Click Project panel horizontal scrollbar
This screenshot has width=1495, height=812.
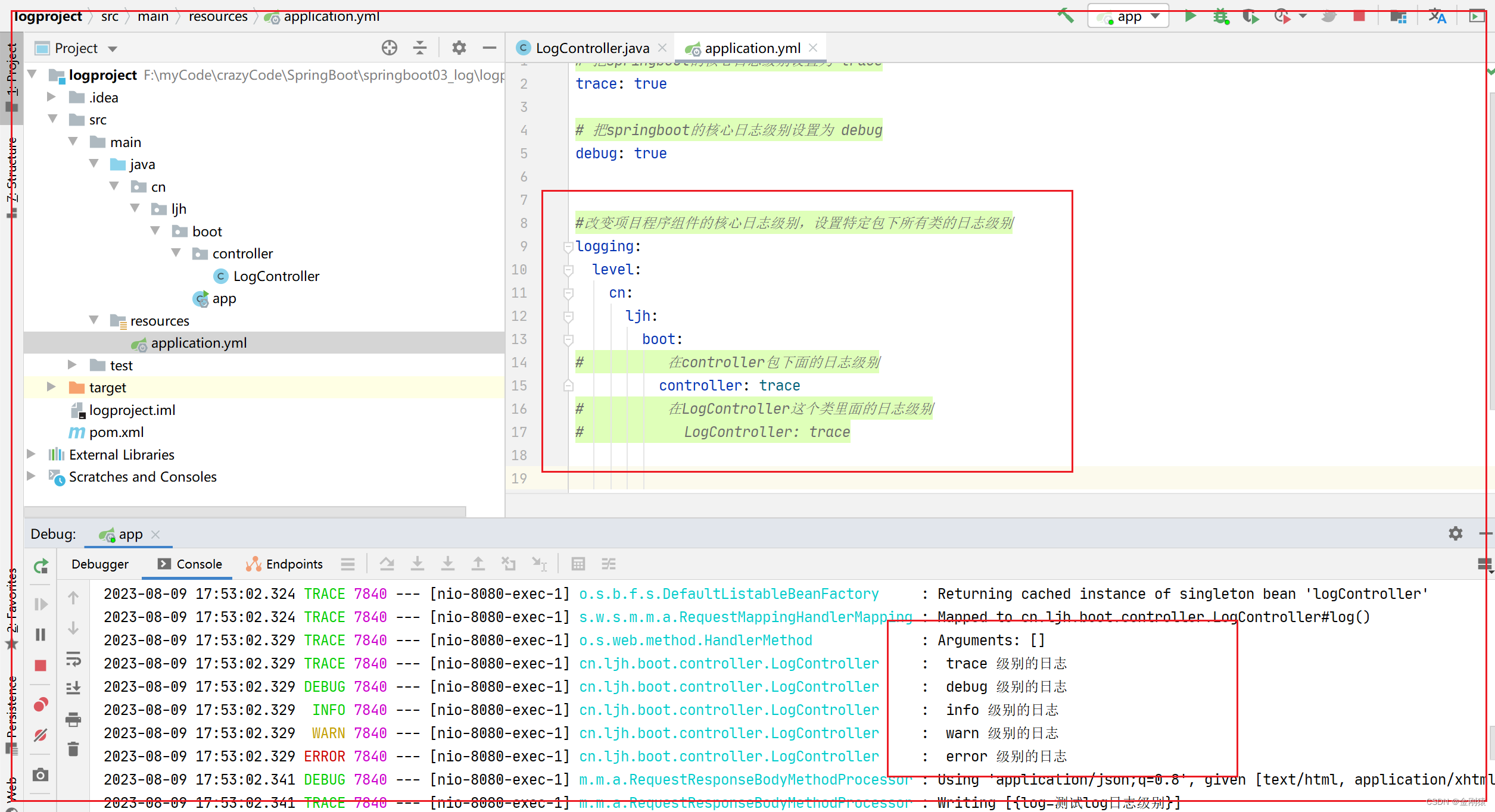244,511
